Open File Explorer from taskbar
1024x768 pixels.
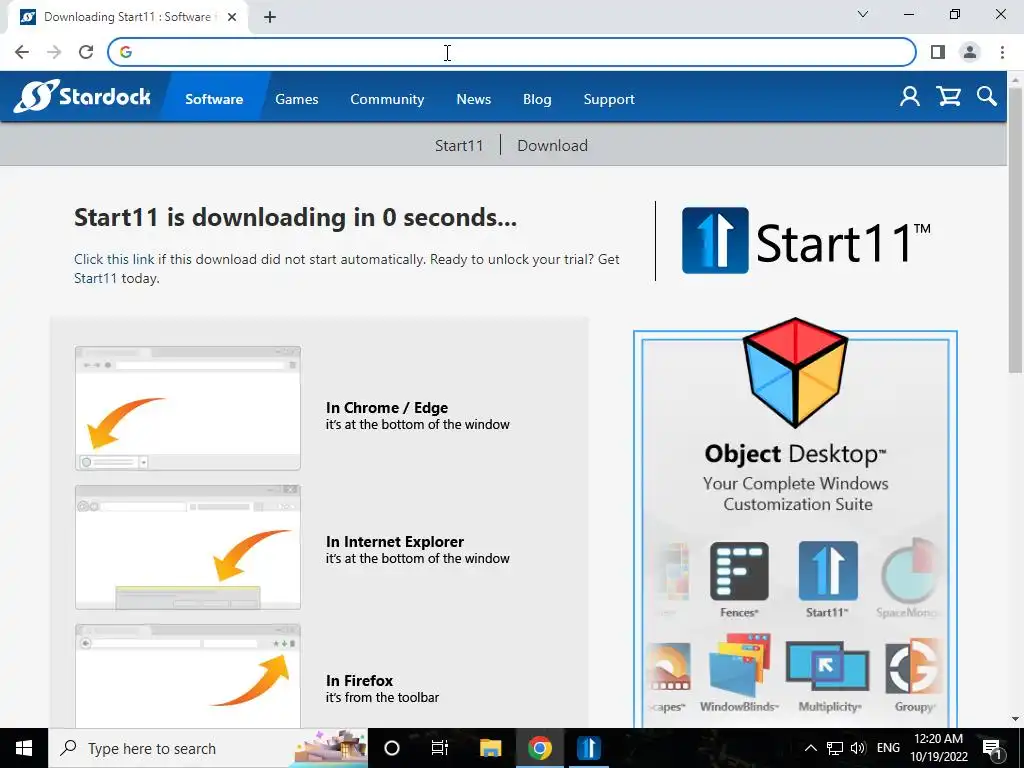click(x=490, y=748)
